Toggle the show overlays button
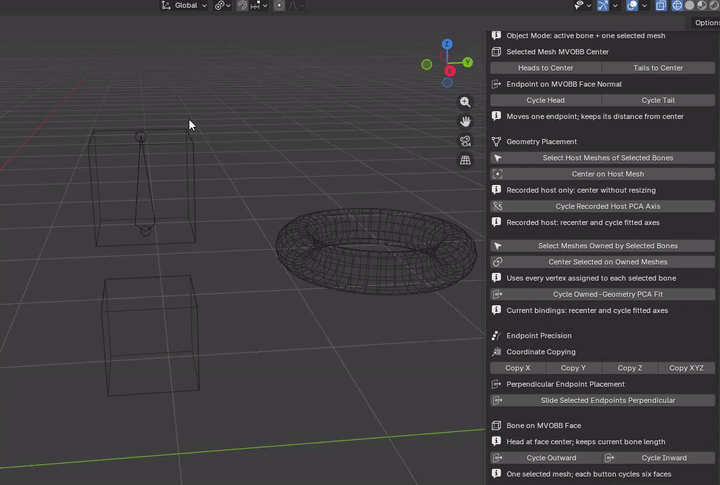The width and height of the screenshot is (720, 485). click(x=632, y=6)
